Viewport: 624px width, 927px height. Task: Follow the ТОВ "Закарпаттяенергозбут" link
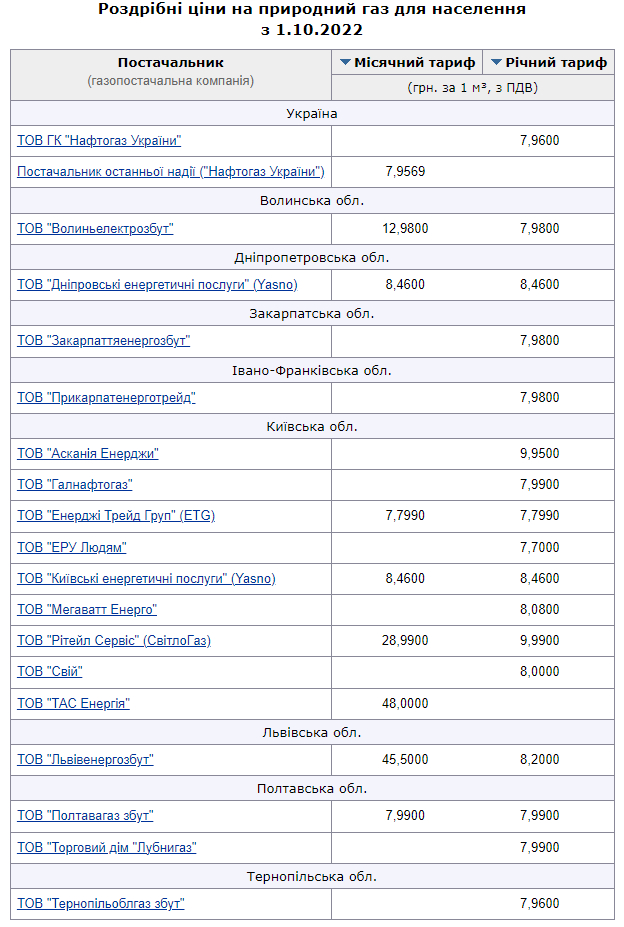pos(103,341)
